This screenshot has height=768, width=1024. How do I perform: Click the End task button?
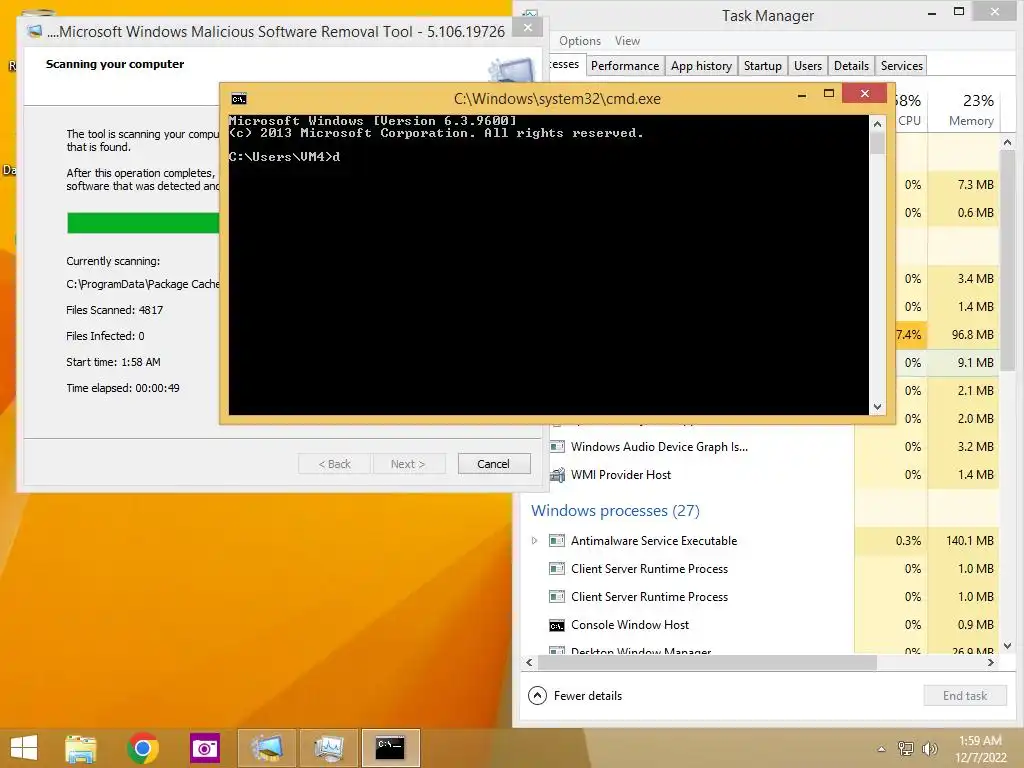coord(965,696)
